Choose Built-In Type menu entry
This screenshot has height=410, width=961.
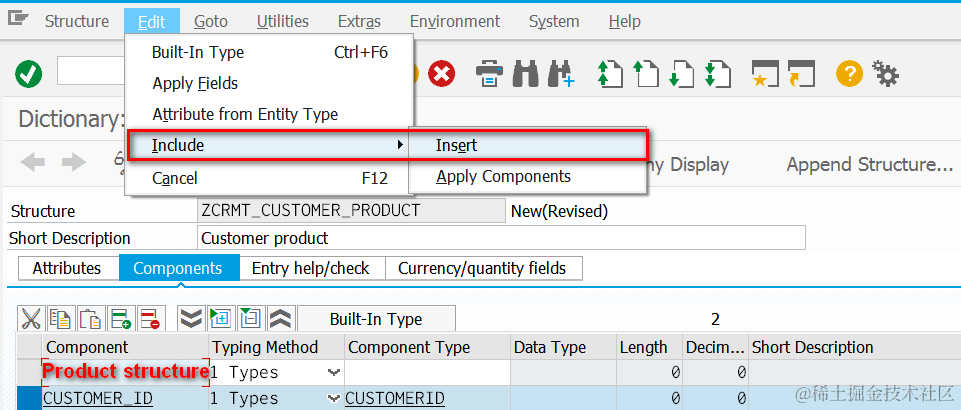tap(270, 53)
